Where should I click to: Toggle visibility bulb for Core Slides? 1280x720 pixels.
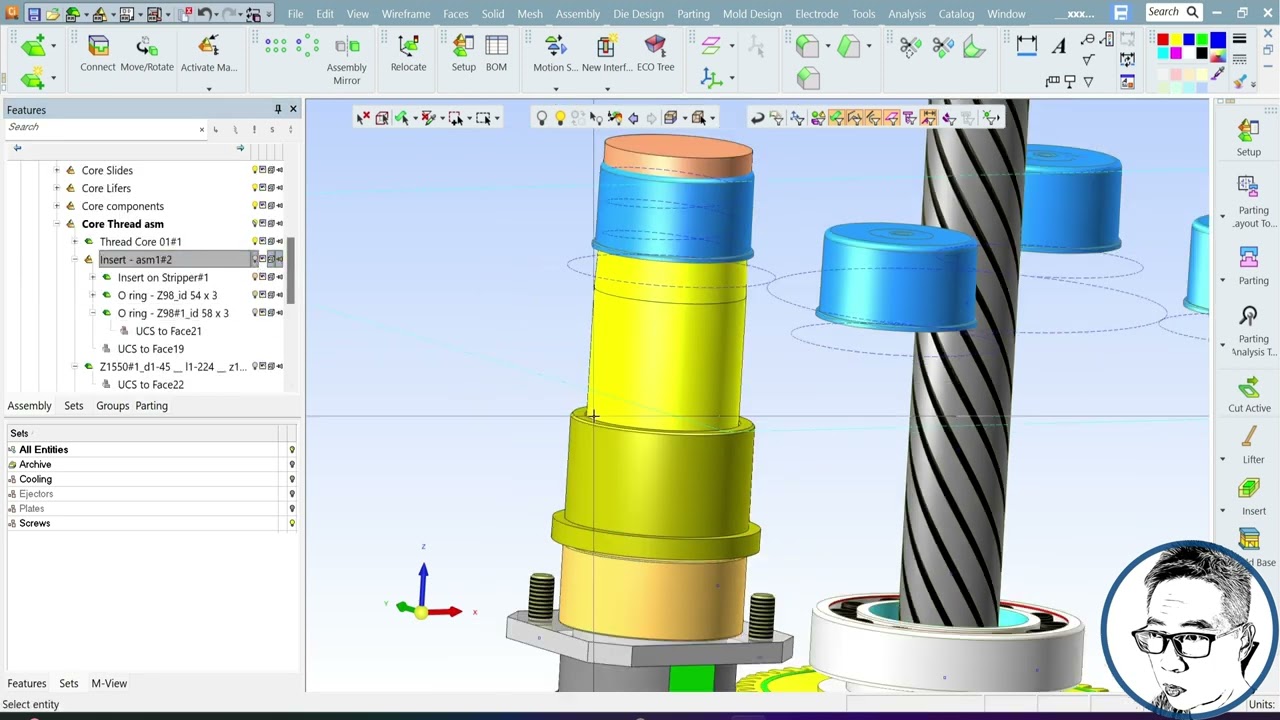[x=255, y=170]
